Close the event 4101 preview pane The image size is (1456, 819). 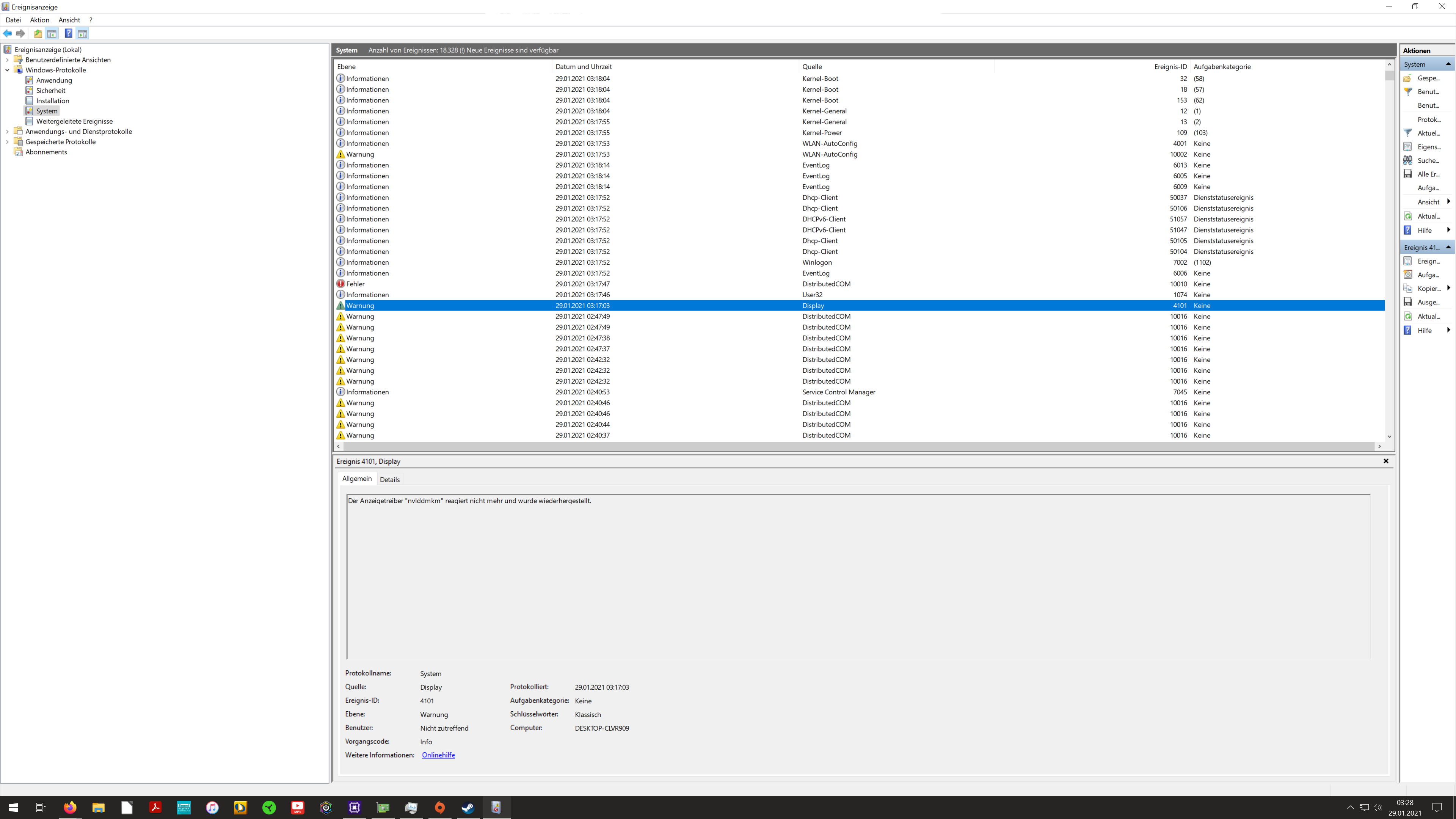(1386, 461)
